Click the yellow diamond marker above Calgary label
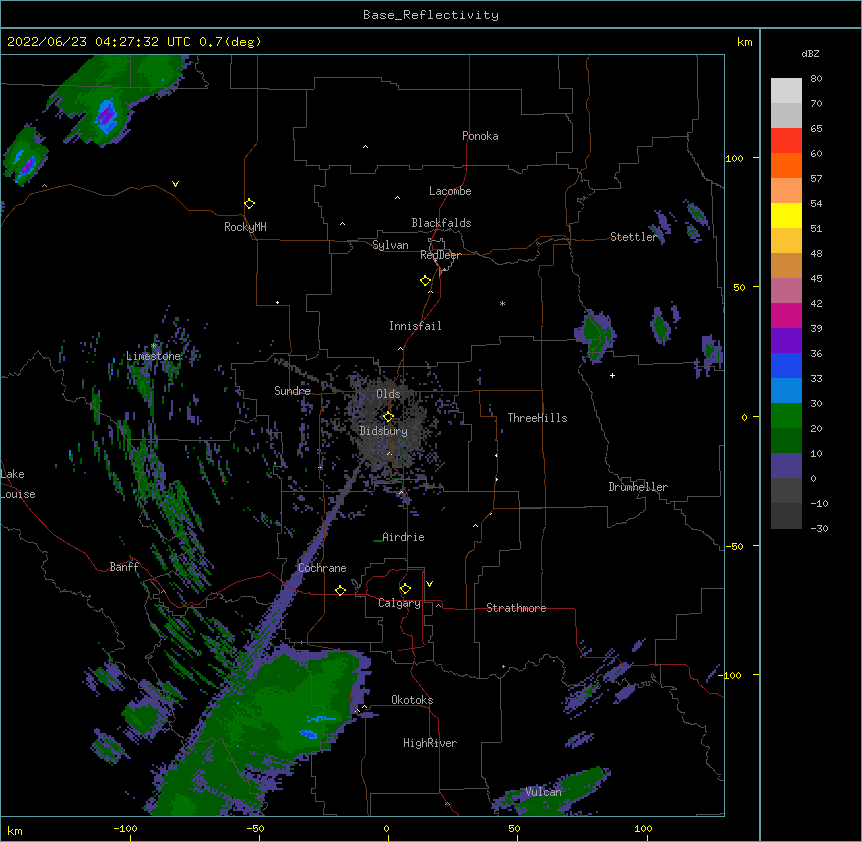The image size is (862, 842). tap(405, 589)
